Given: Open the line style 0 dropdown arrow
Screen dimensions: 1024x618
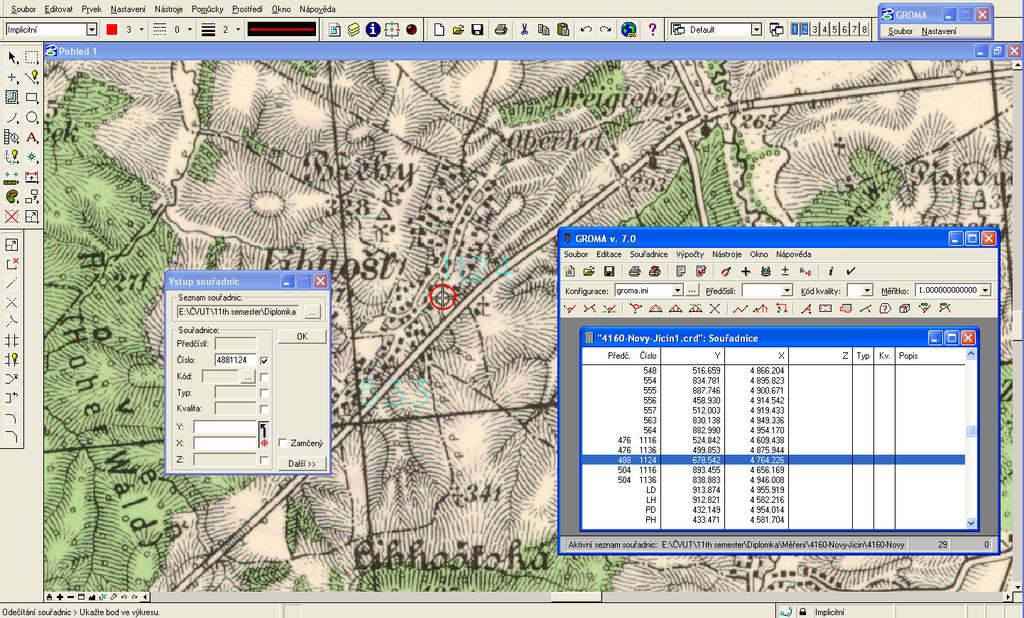Looking at the screenshot, I should pyautogui.click(x=190, y=29).
